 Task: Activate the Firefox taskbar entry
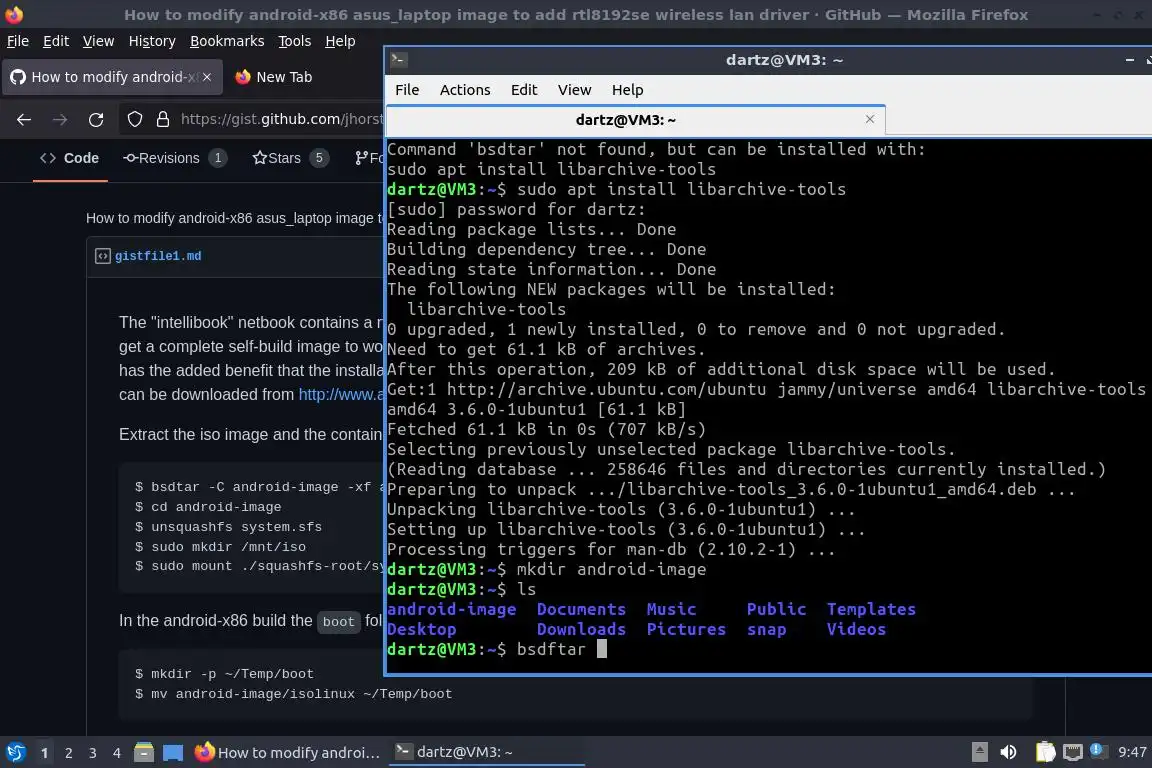288,753
